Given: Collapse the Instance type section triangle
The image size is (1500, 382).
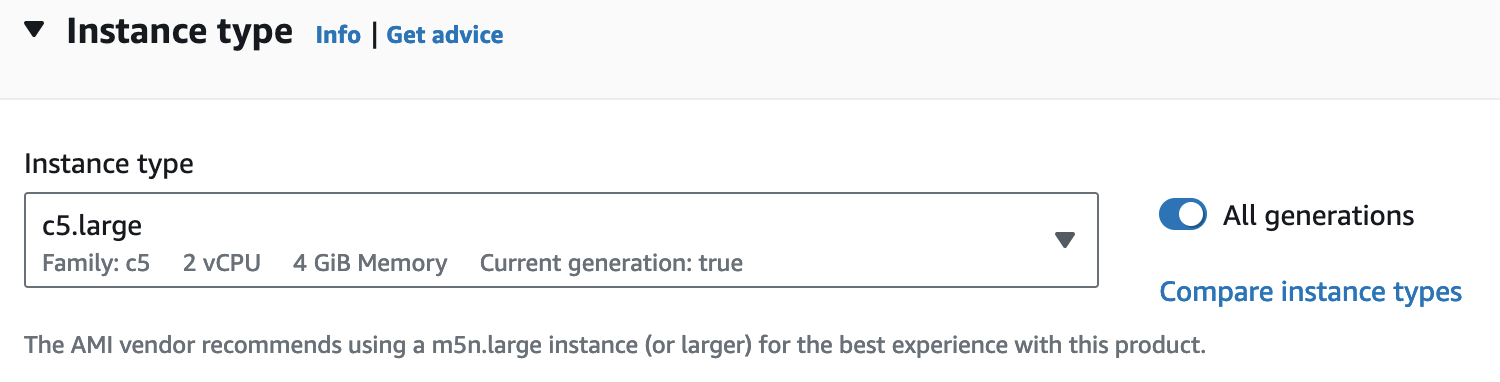Looking at the screenshot, I should (35, 31).
